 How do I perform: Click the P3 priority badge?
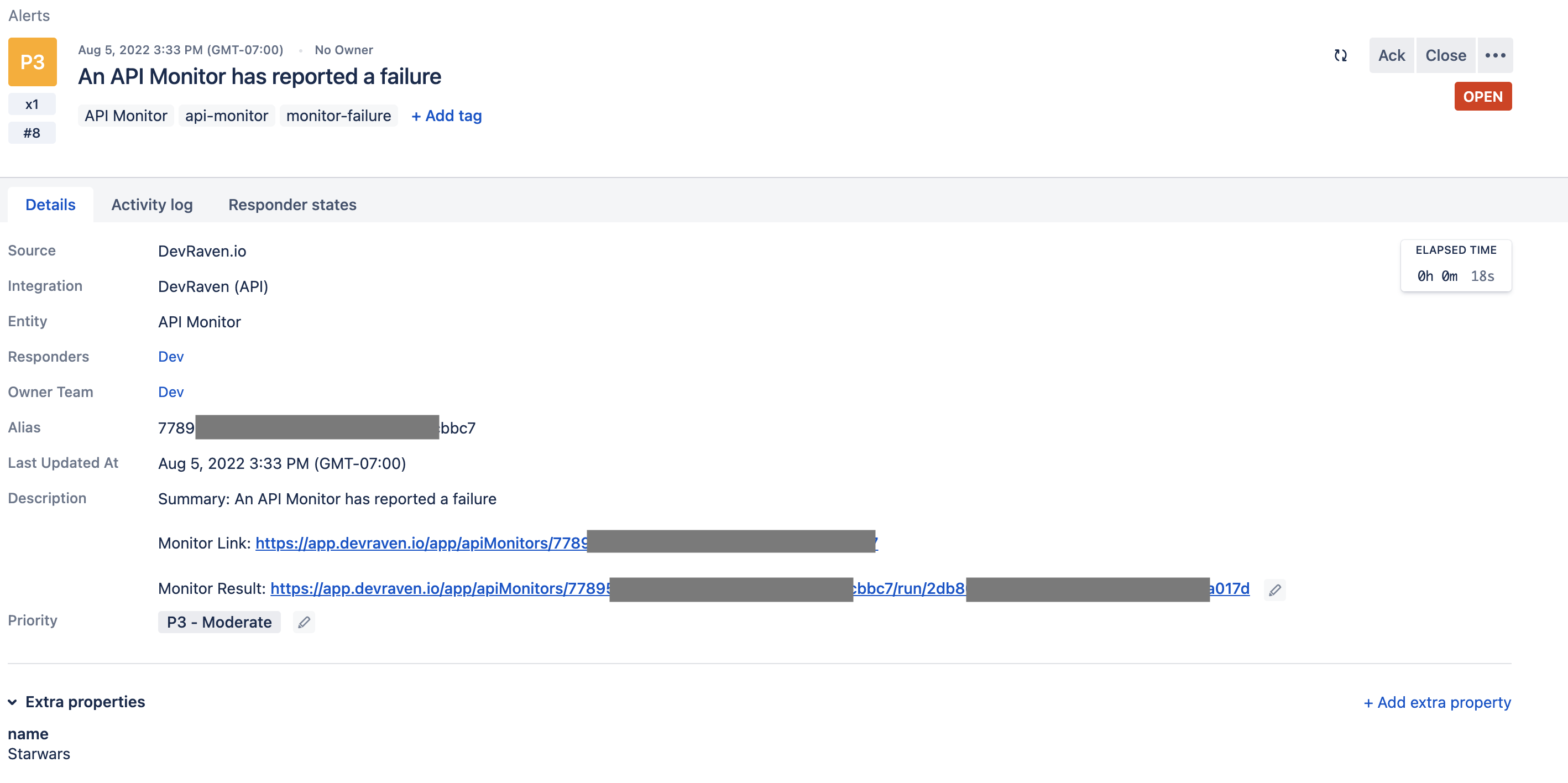[x=32, y=61]
